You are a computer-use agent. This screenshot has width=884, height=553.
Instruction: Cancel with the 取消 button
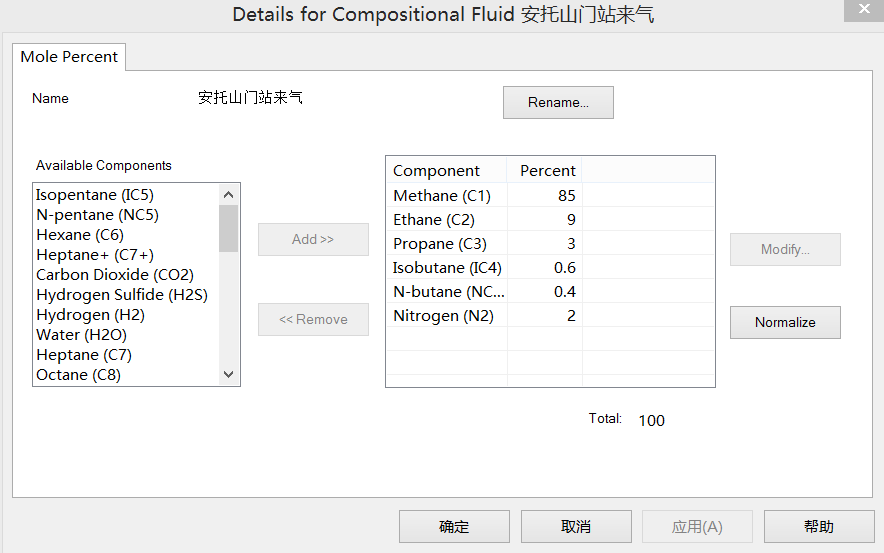(576, 527)
